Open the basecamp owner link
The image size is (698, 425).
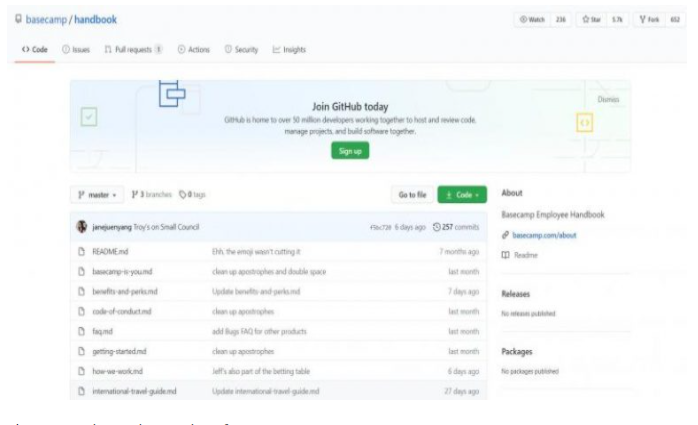click(x=46, y=20)
